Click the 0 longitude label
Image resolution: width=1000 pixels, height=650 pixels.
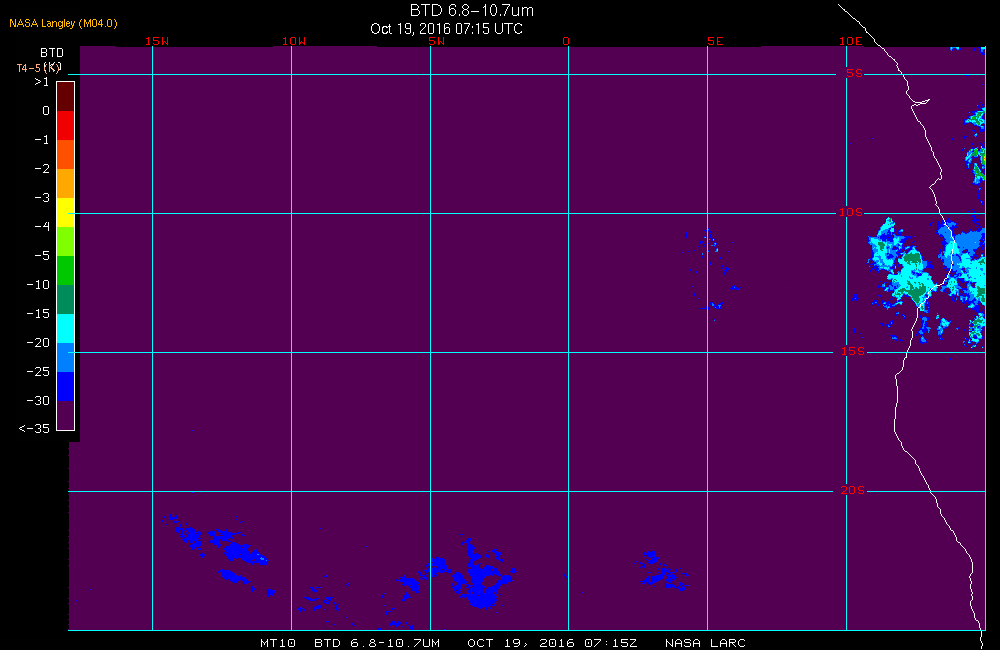[566, 41]
